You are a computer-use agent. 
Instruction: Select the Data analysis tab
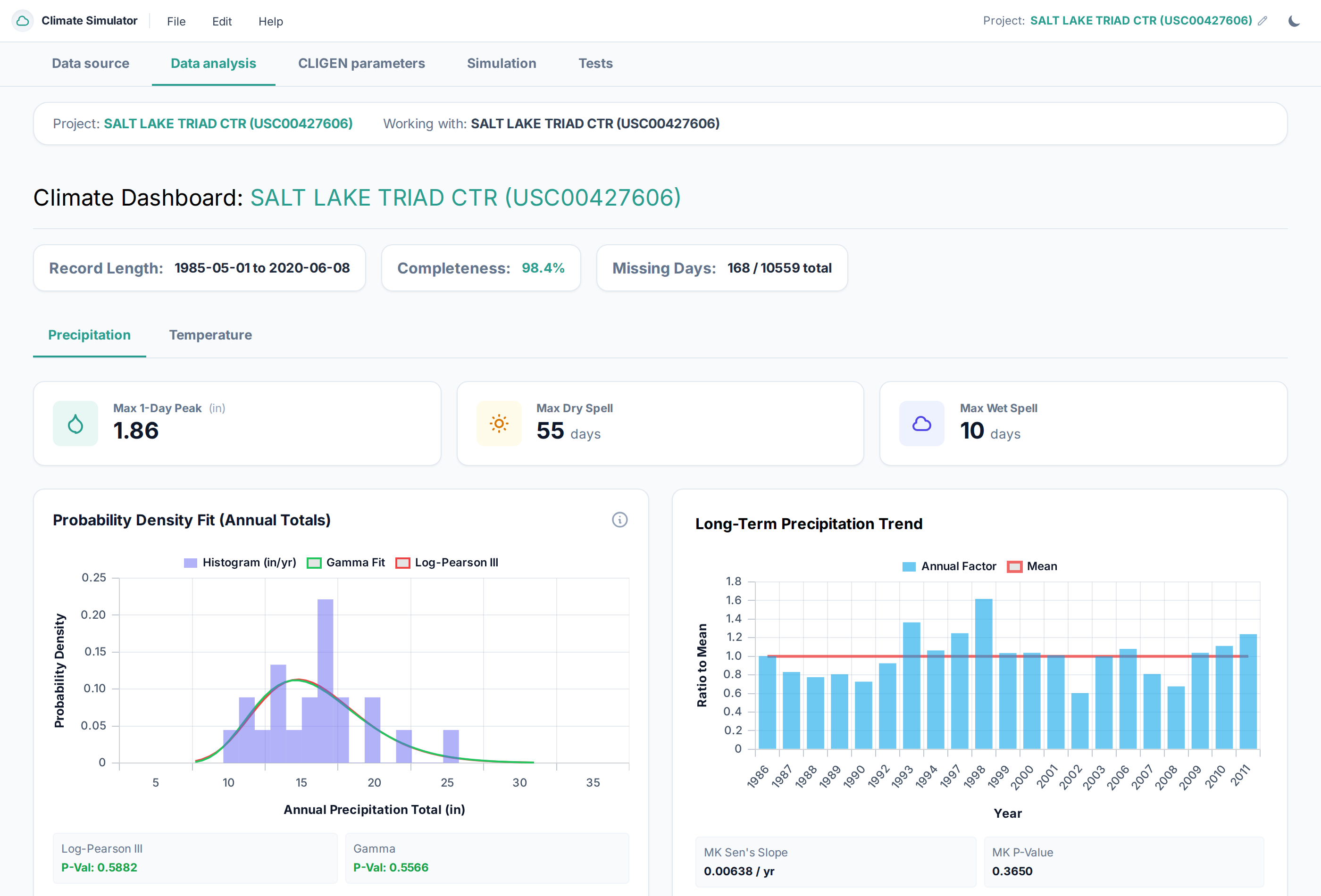[x=213, y=64]
